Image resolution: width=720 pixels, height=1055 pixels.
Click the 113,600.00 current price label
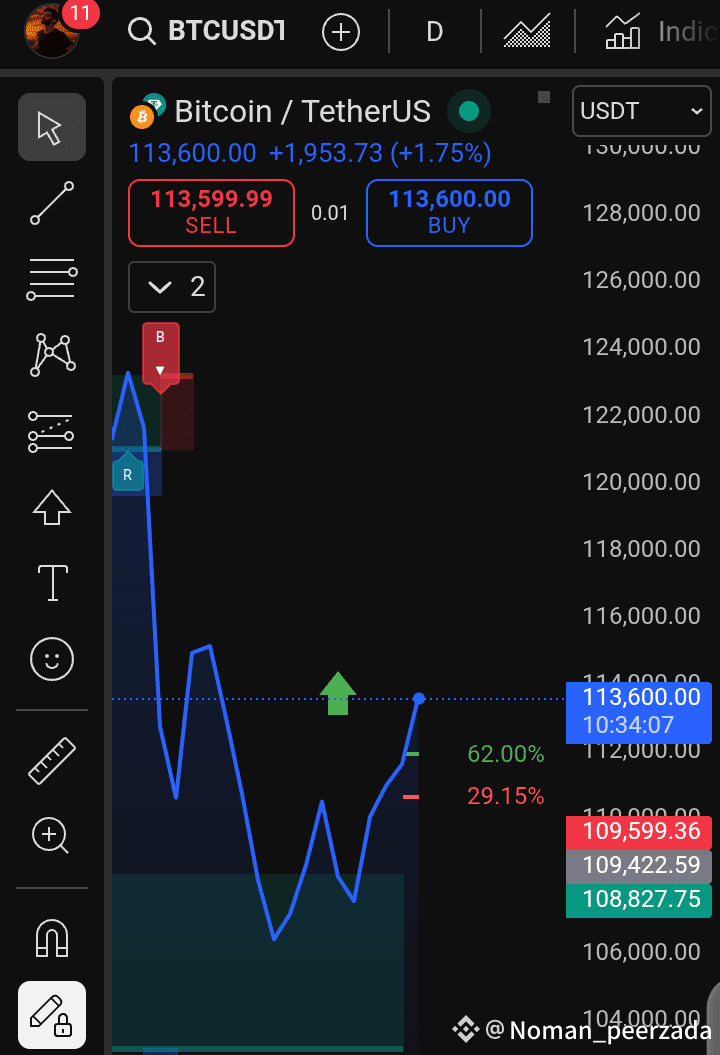(x=639, y=712)
